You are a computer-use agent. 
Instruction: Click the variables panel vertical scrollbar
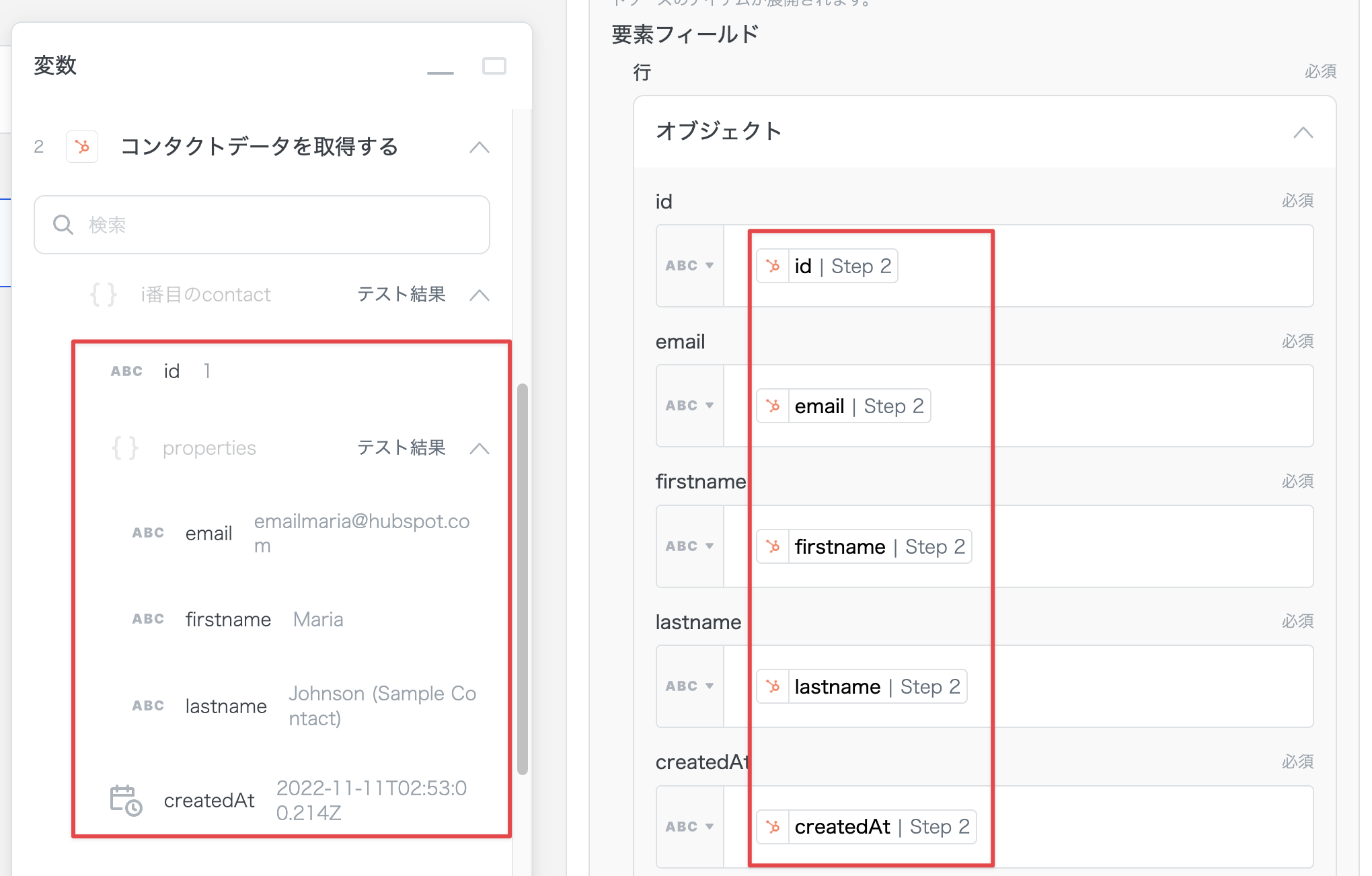(522, 579)
